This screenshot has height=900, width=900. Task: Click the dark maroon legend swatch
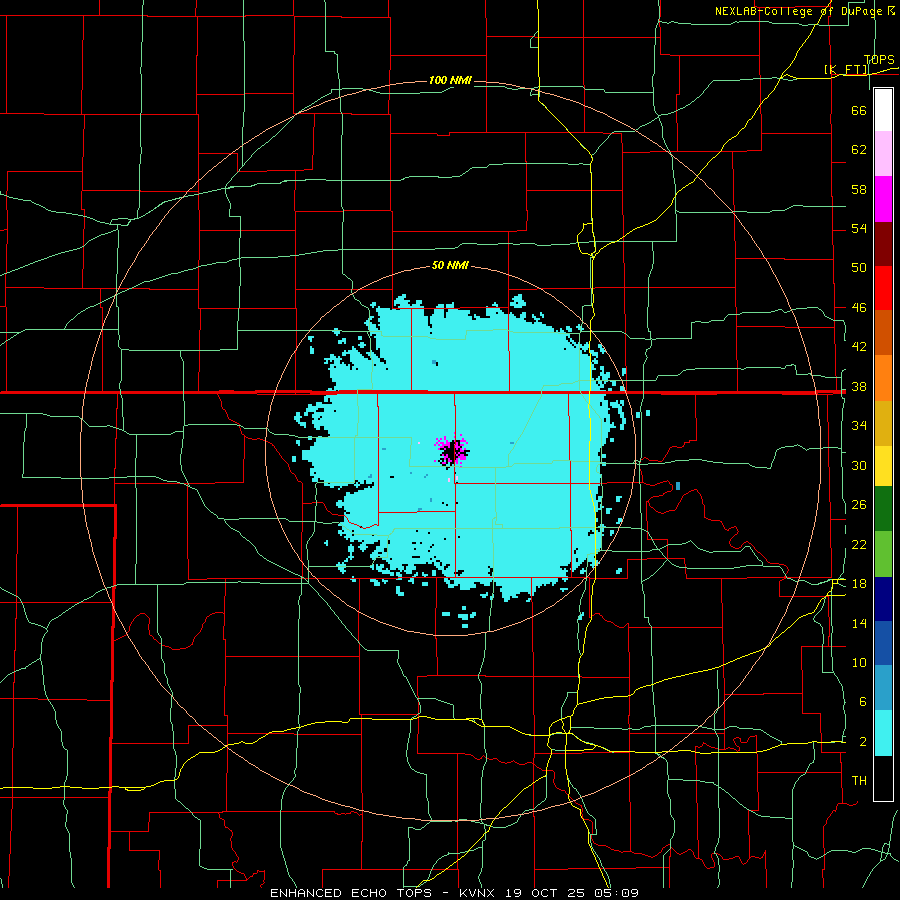tap(883, 243)
